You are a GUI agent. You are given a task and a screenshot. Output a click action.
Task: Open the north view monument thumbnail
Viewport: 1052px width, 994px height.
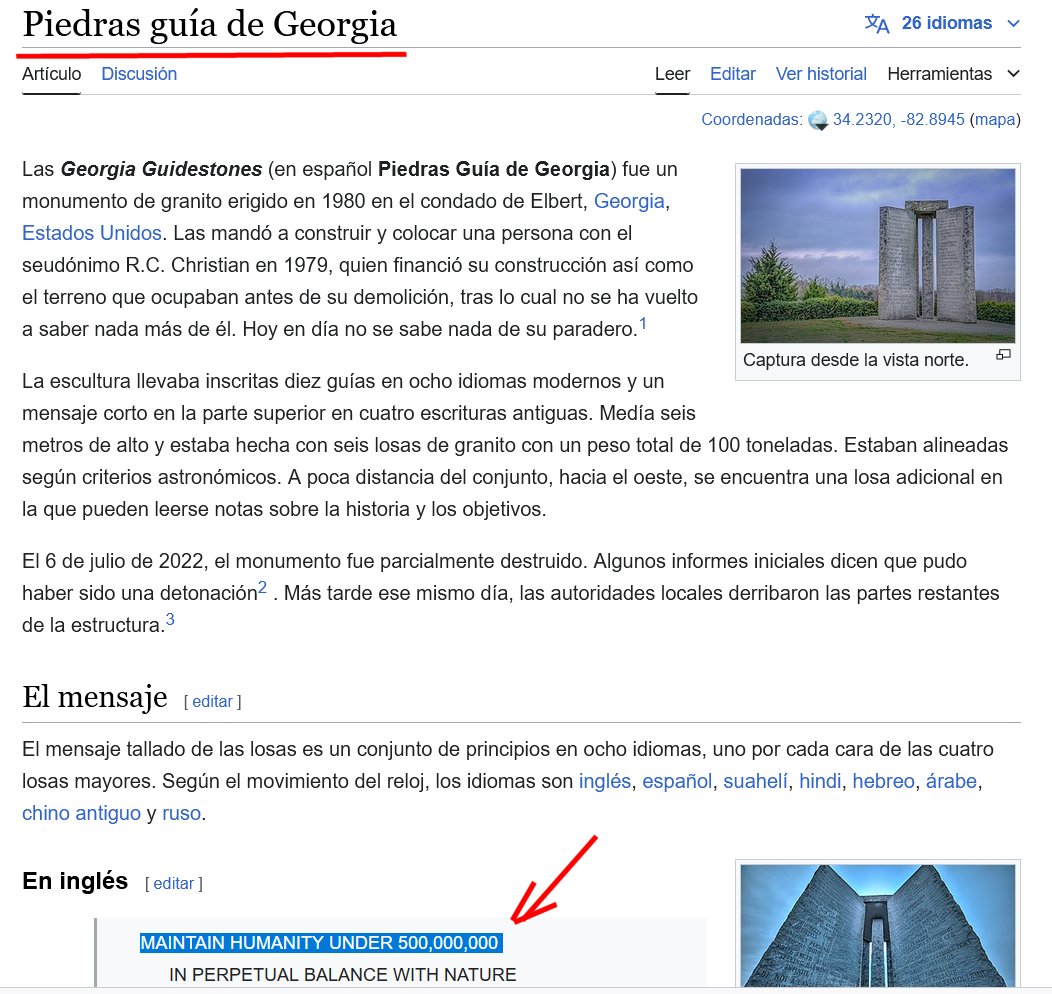coord(877,256)
